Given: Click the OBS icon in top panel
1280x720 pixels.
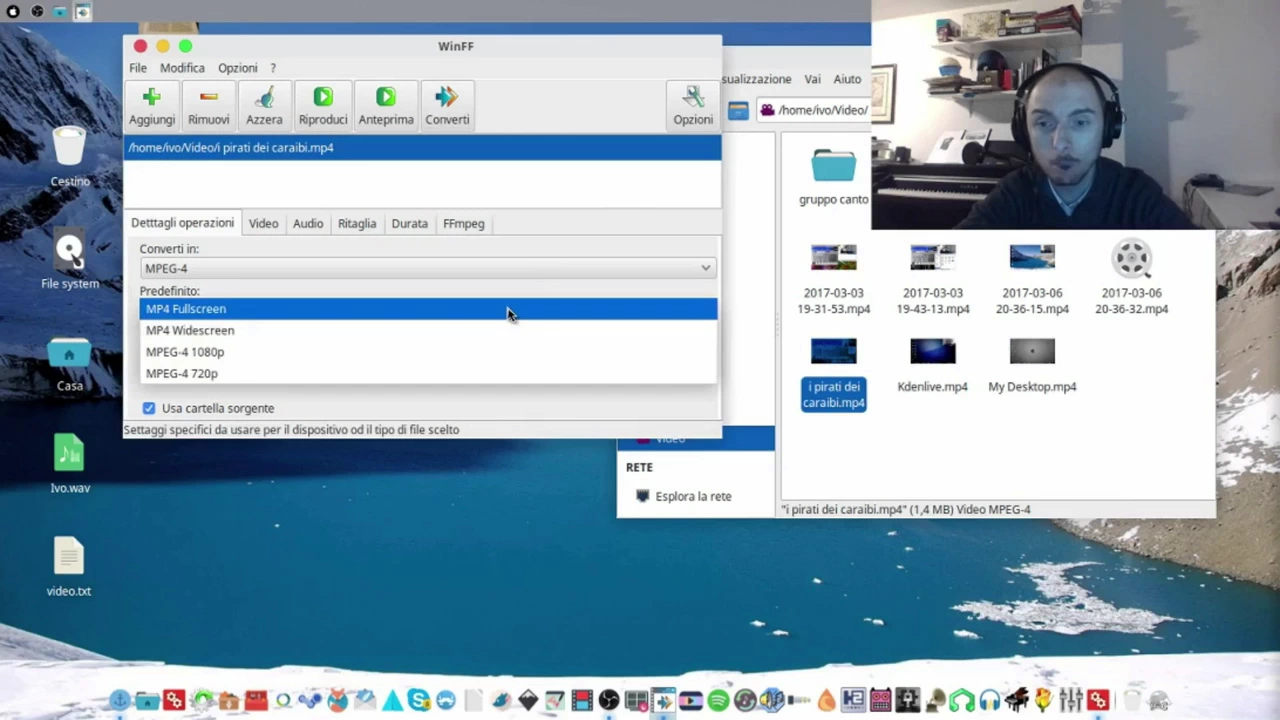Looking at the screenshot, I should [x=37, y=11].
